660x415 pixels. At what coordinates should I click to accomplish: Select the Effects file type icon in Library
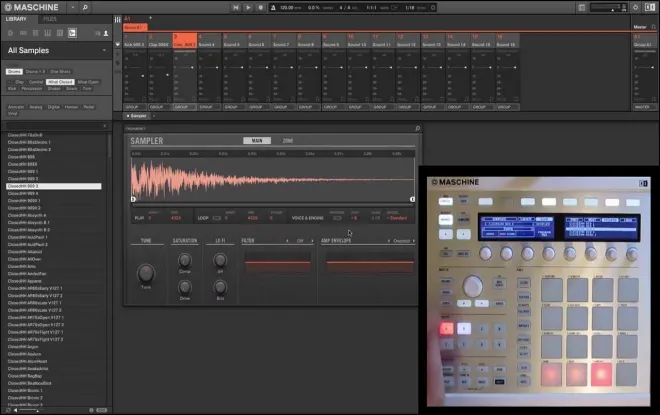[60, 33]
